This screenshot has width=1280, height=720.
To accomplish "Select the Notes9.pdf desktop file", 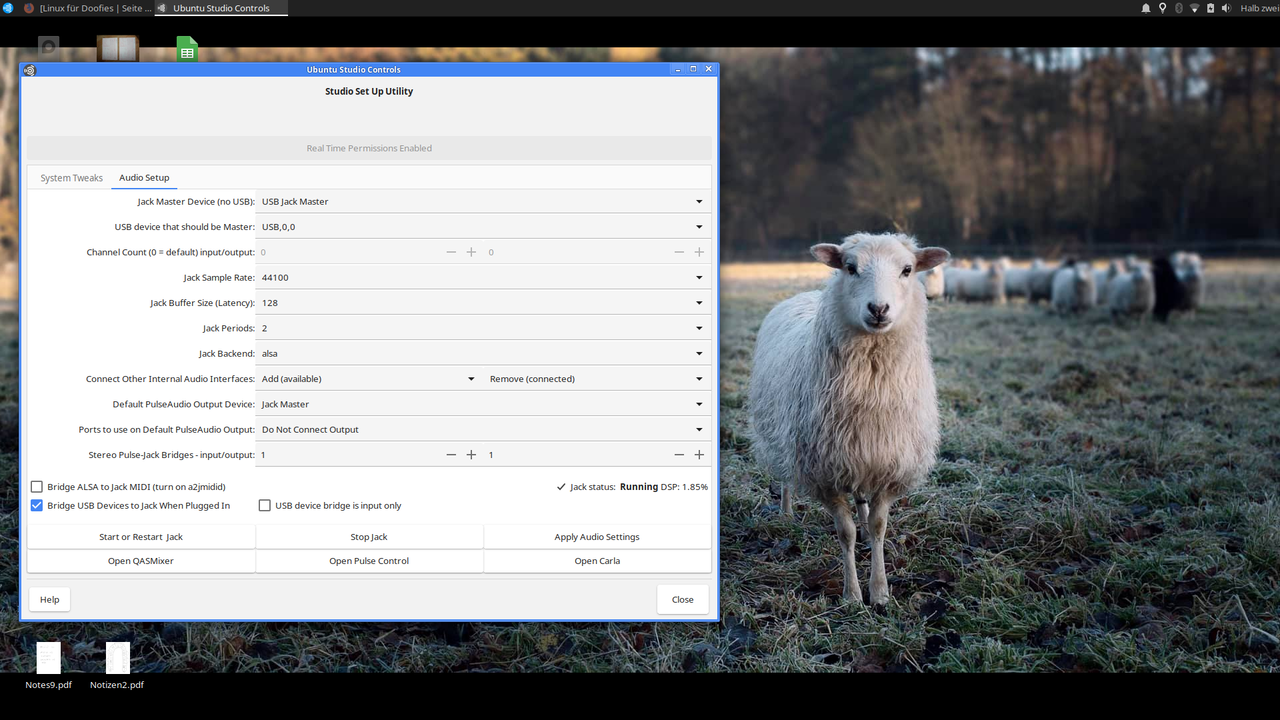I will pos(49,666).
